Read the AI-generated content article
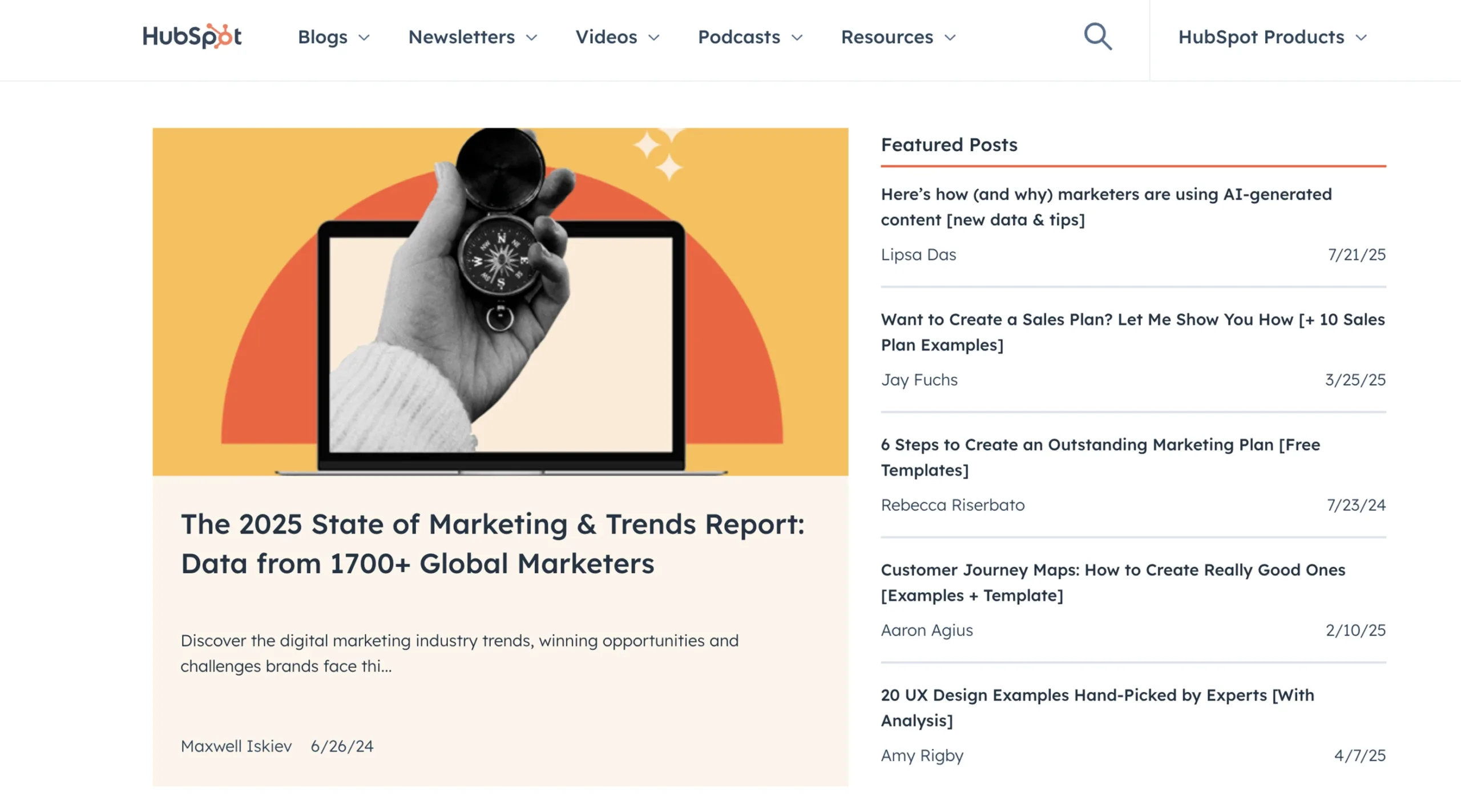Screen dimensions: 1461x812 click(1106, 207)
